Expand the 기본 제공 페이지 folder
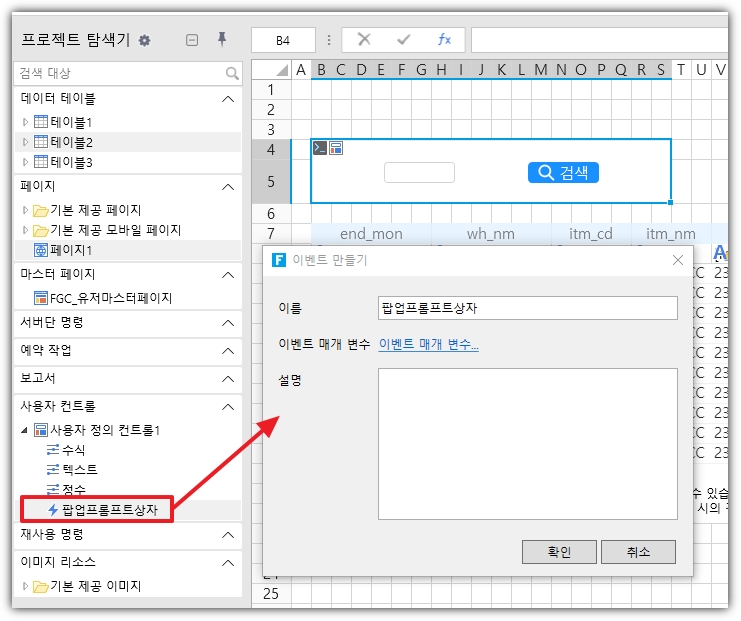 click(x=26, y=210)
